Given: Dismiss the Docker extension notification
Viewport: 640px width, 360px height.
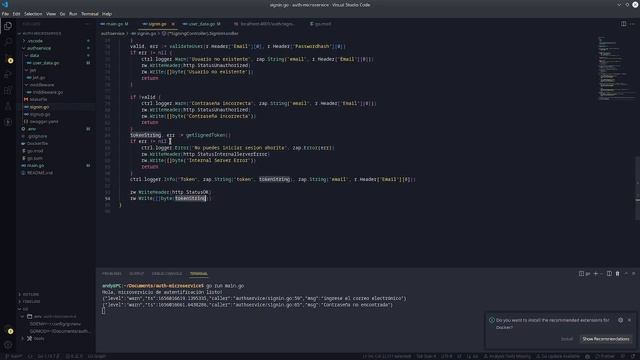Looking at the screenshot, I should coord(629,320).
